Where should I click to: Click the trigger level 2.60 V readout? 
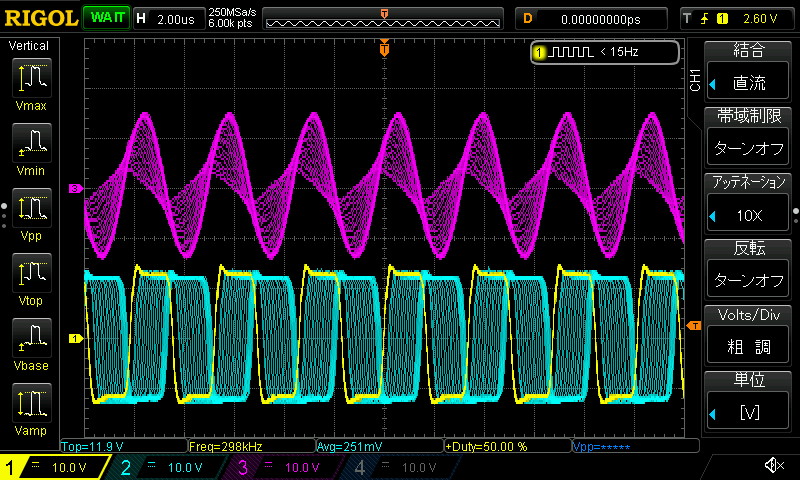click(x=760, y=19)
